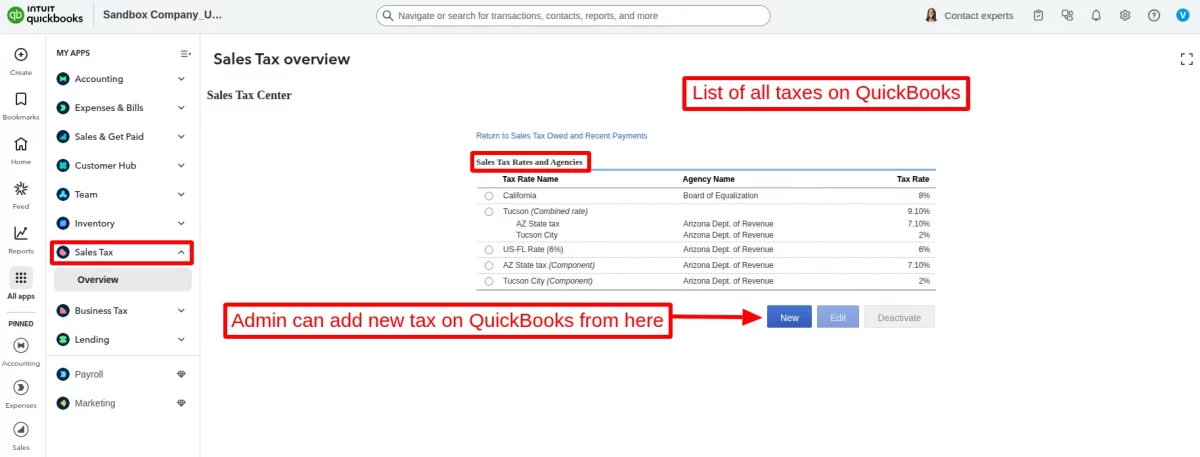This screenshot has height=457, width=1200.
Task: Click the Contact experts avatar photo
Action: [932, 15]
